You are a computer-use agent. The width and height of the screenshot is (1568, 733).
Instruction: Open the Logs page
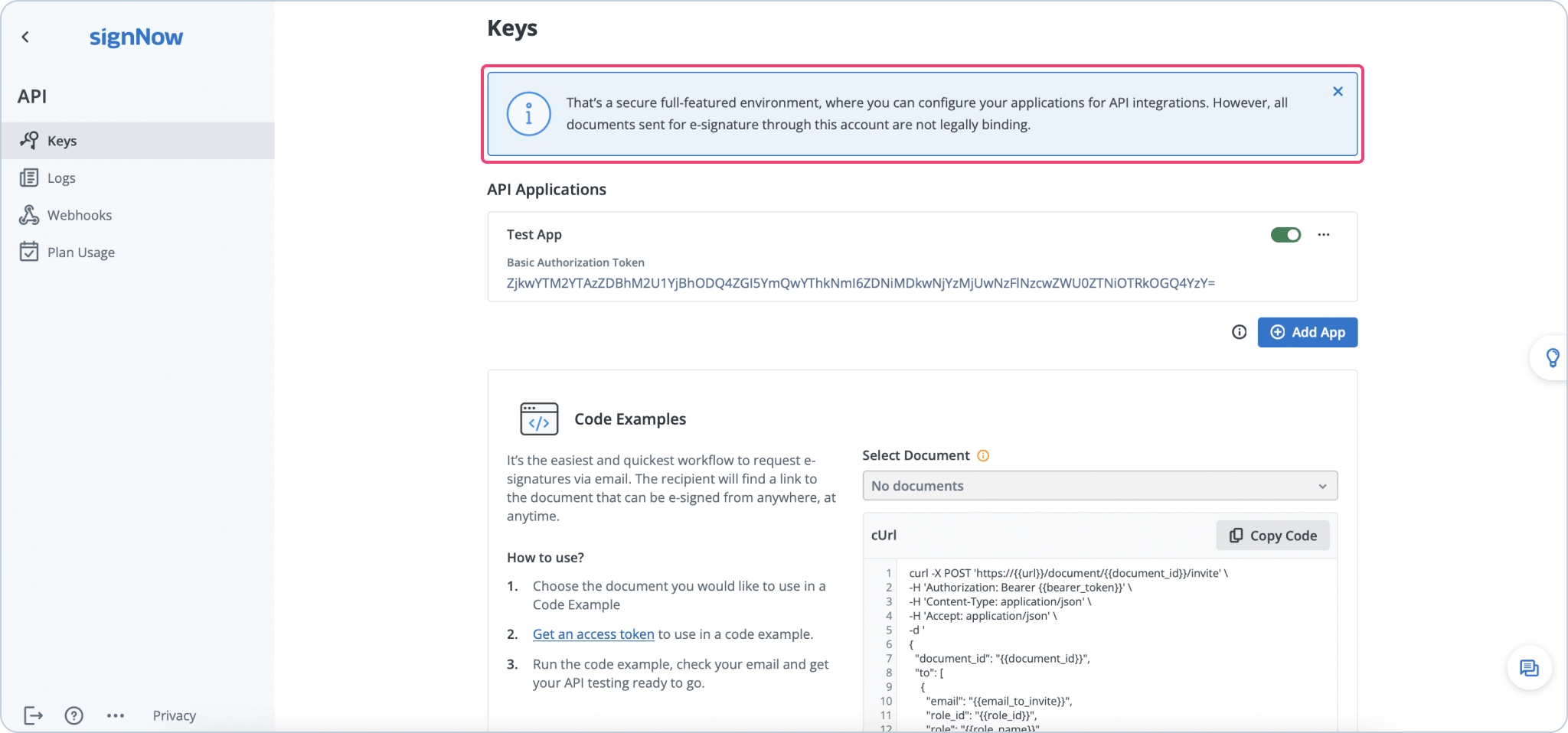point(60,178)
